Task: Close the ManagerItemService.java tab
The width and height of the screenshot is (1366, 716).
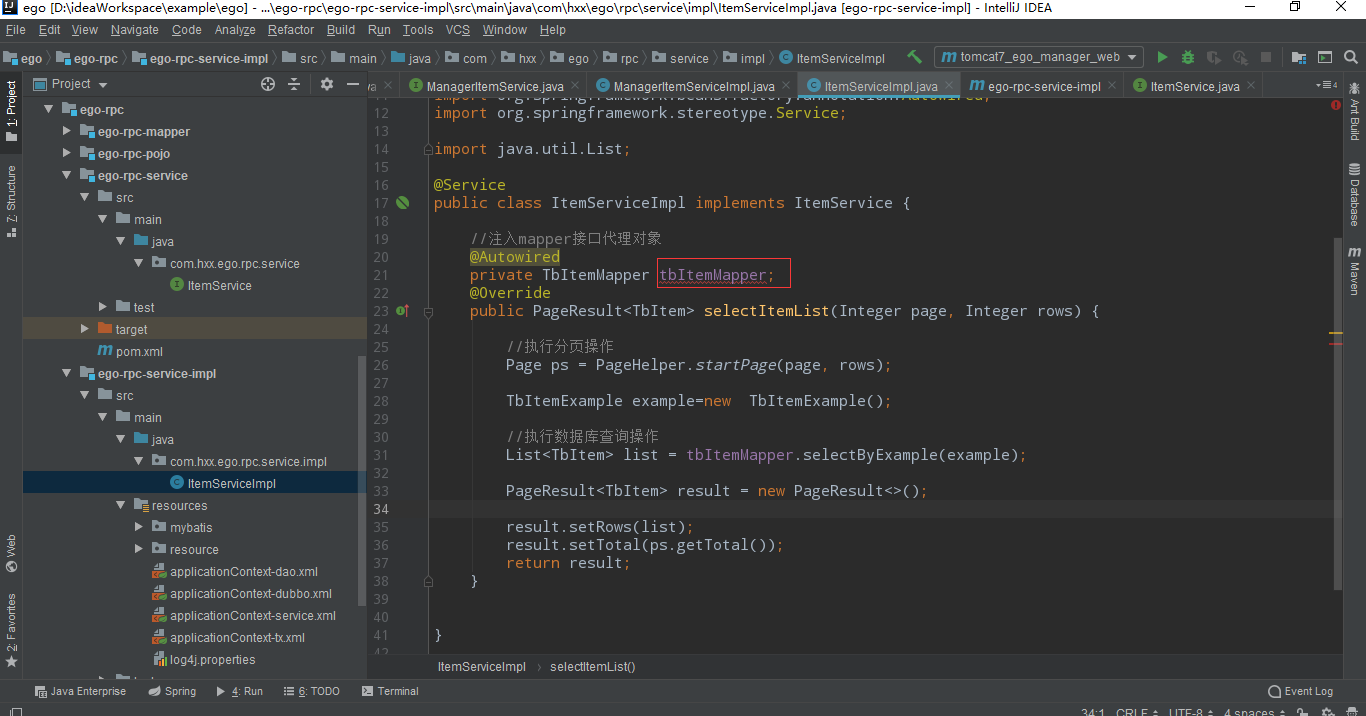Action: pos(573,86)
